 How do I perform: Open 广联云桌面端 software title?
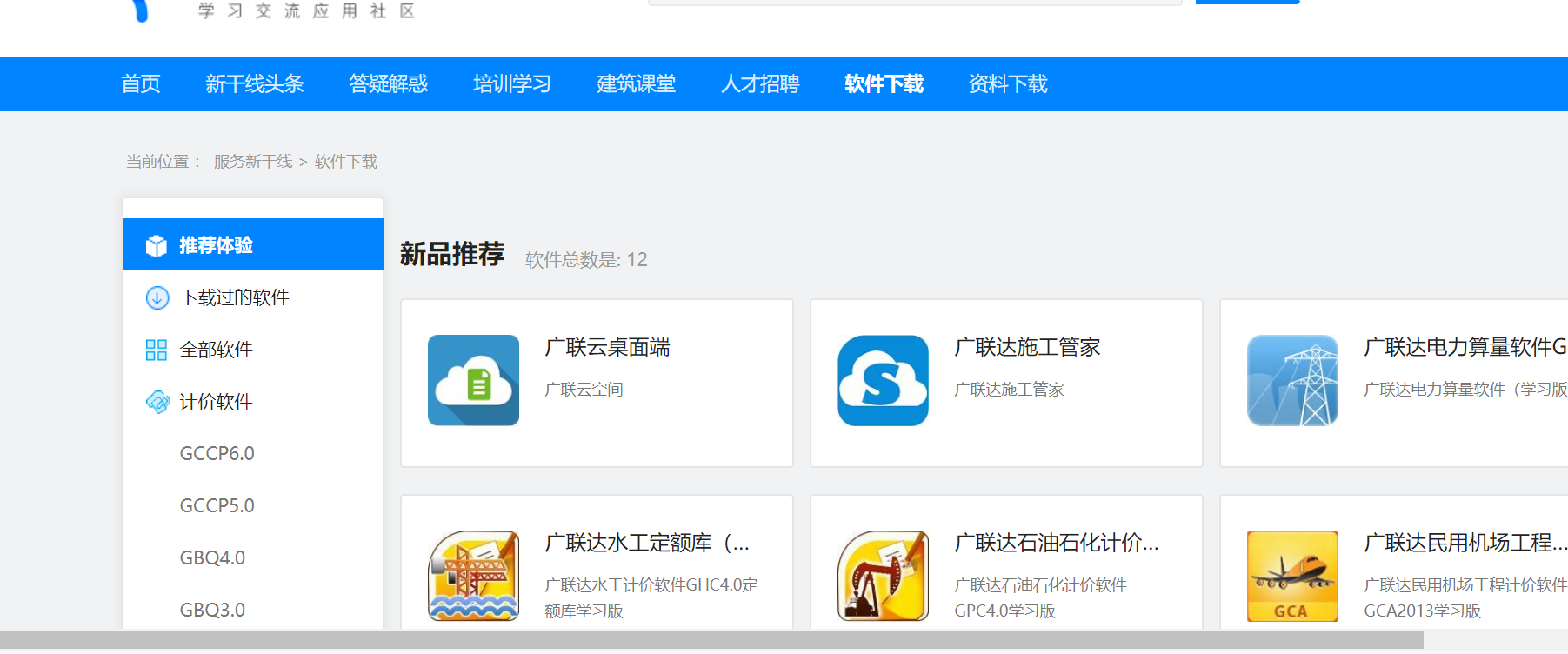(608, 347)
